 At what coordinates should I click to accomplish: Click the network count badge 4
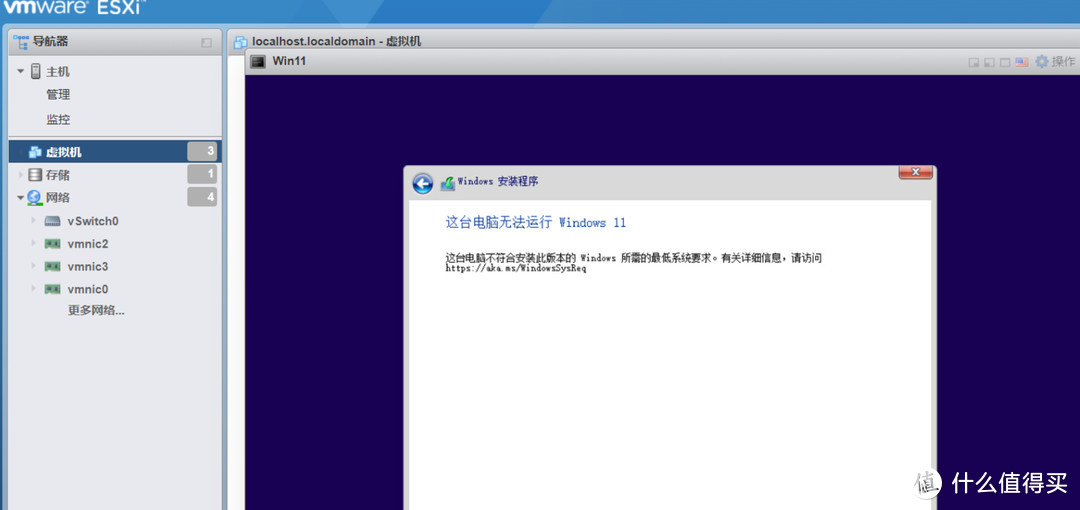202,198
